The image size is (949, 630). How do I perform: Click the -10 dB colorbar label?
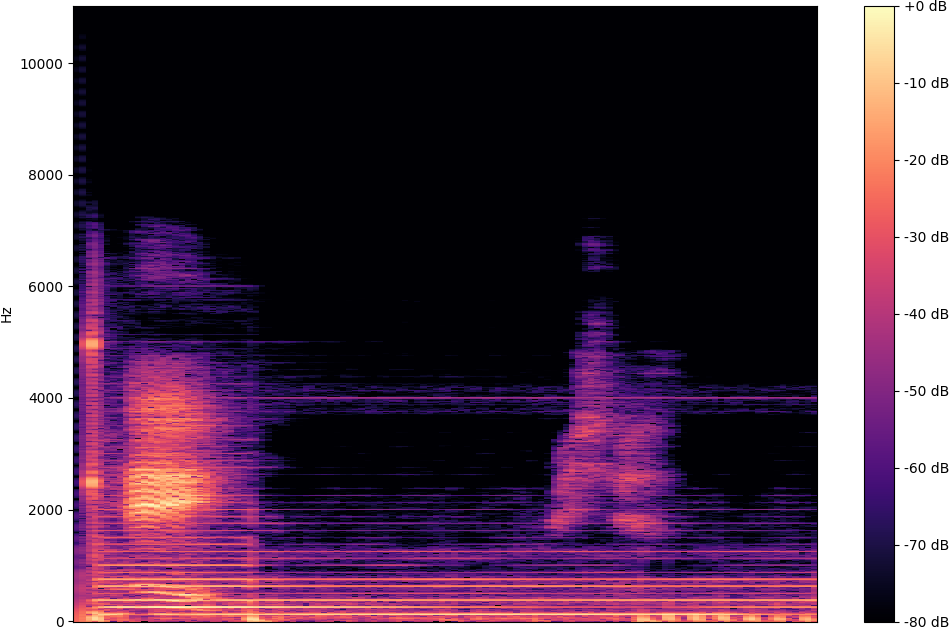pos(926,84)
